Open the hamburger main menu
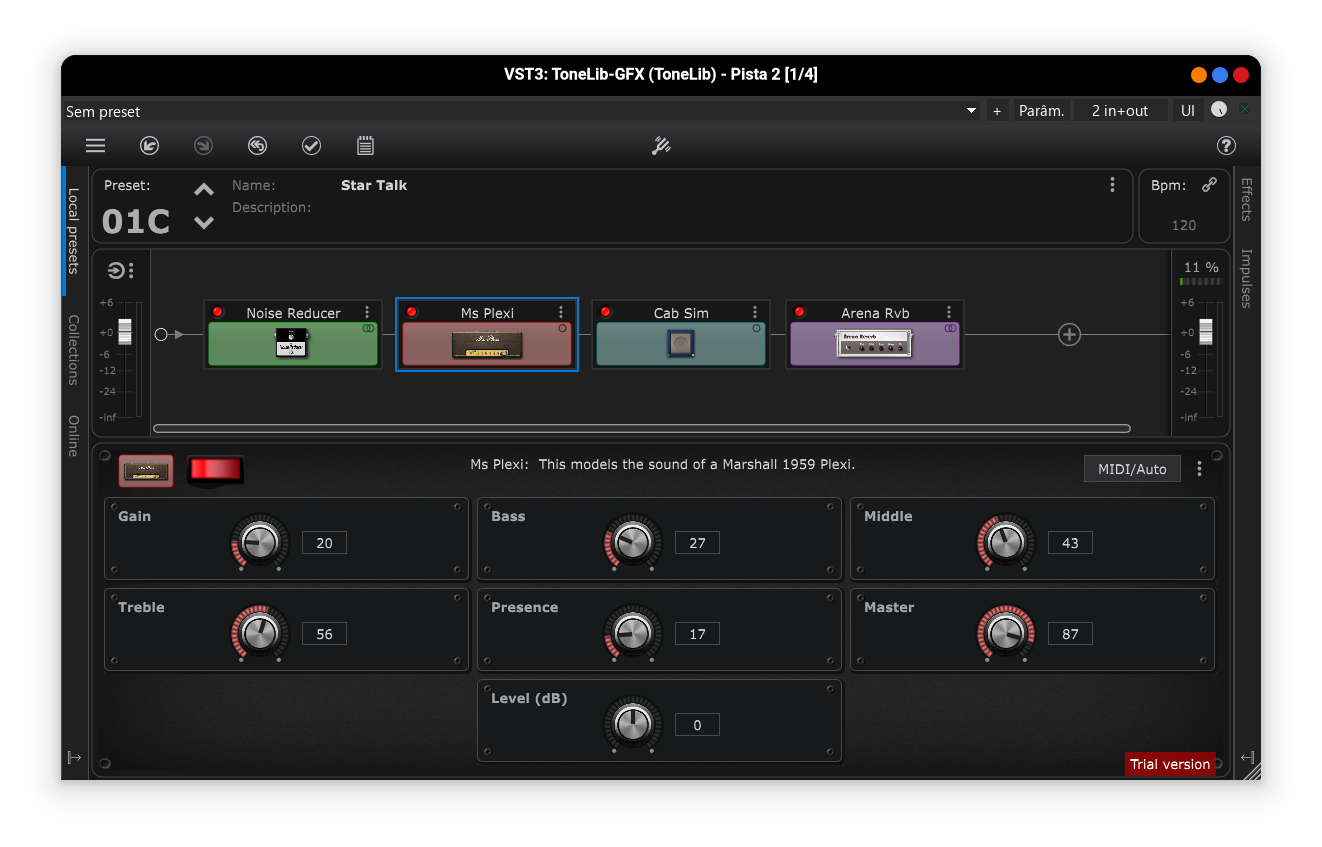1322x847 pixels. coord(95,146)
